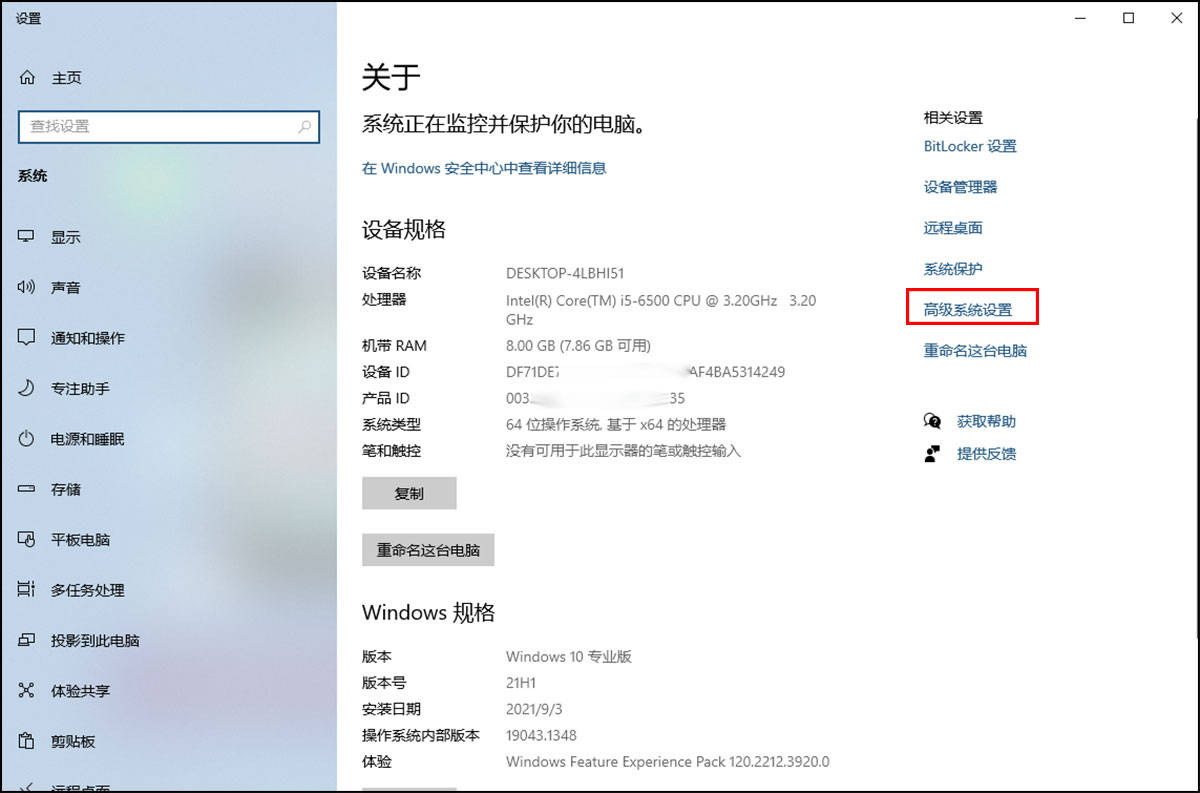Open 设备管理器 link
The image size is (1200, 793).
pos(960,187)
